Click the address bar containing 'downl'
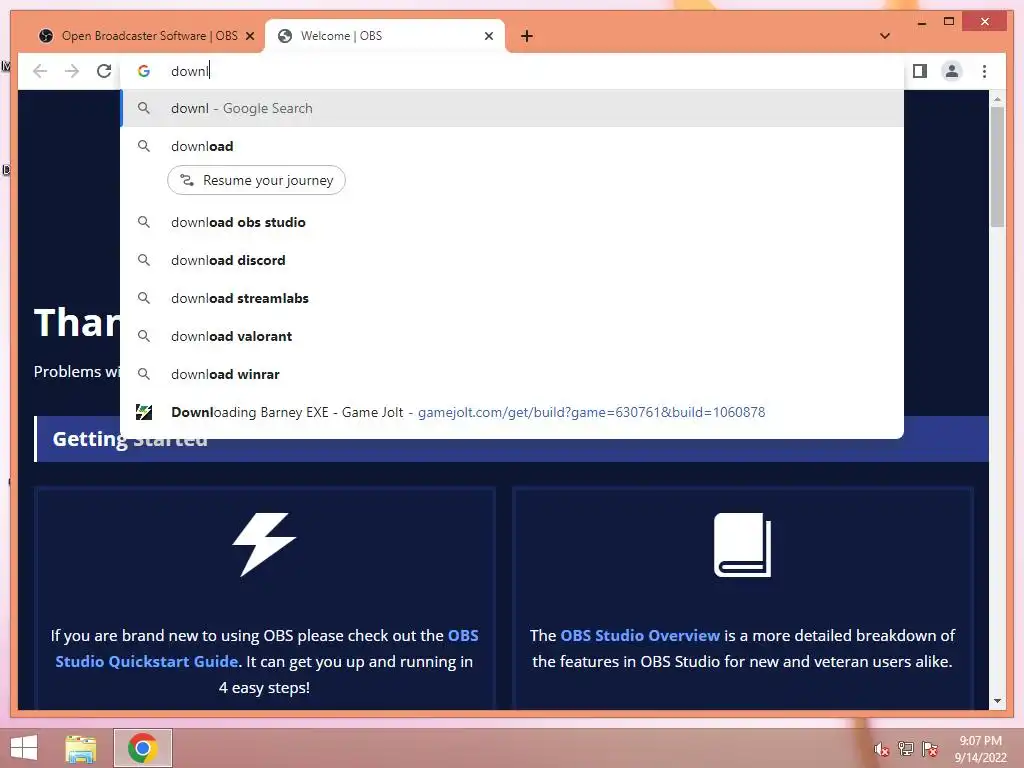This screenshot has width=1024, height=768. tap(512, 71)
